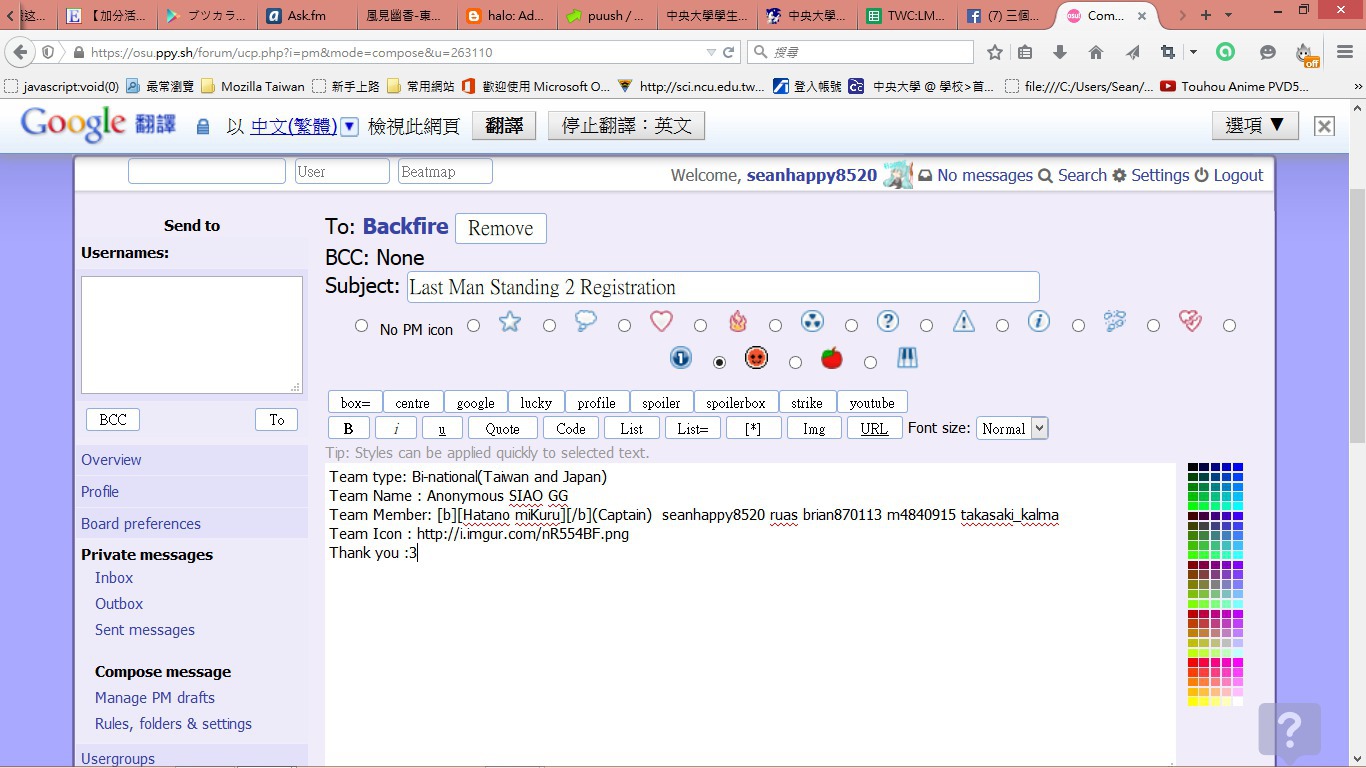Click the magnifier icon in browser search box
The image size is (1366, 768).
click(x=760, y=52)
